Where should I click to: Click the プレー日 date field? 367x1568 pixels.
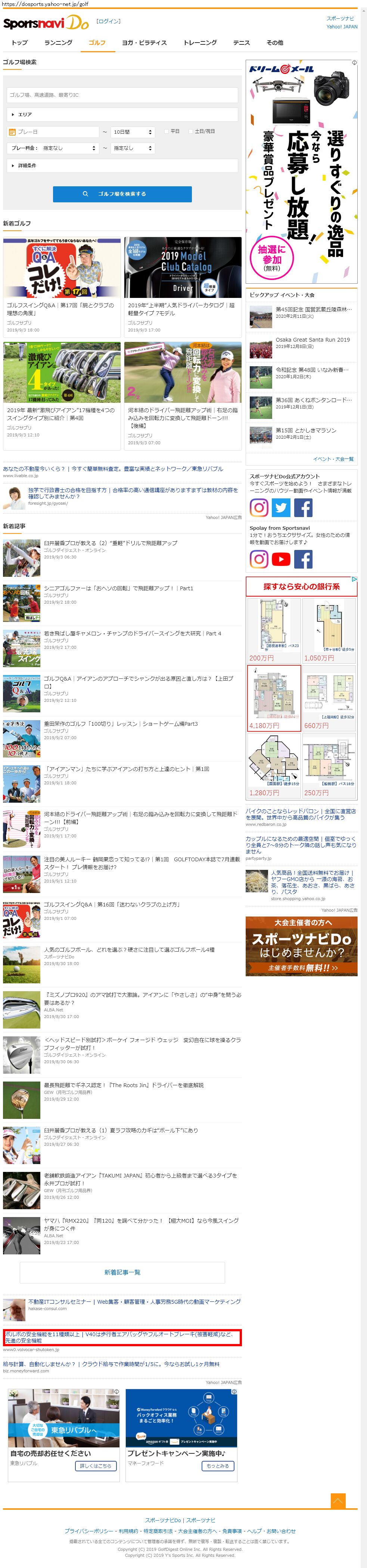click(x=53, y=132)
